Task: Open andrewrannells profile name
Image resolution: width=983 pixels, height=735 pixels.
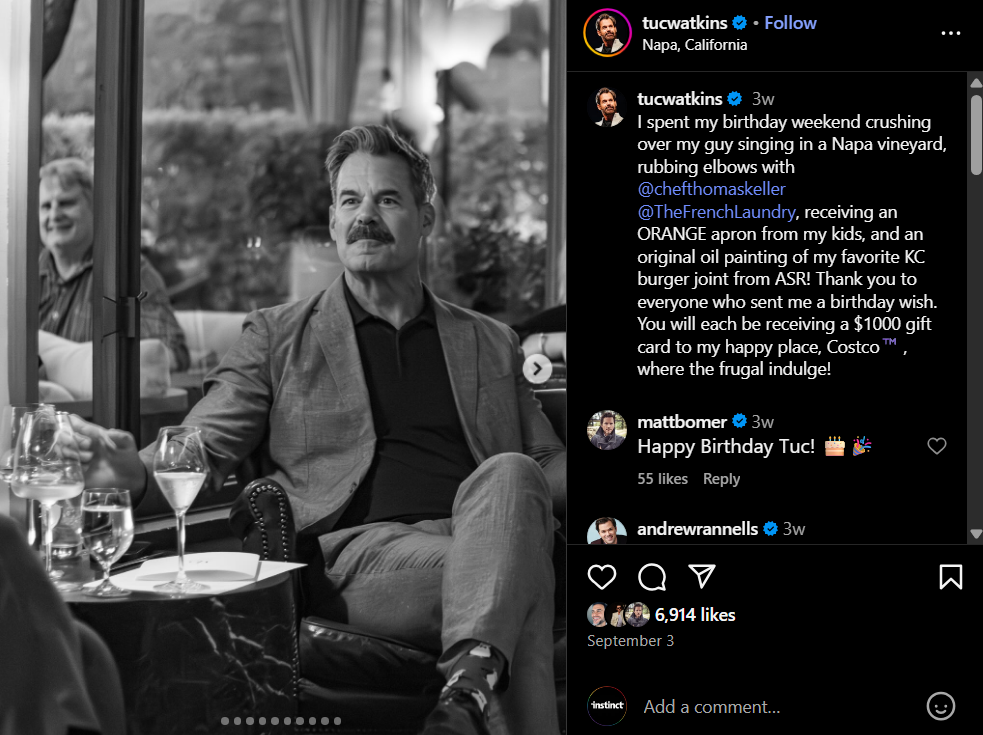Action: pos(697,529)
